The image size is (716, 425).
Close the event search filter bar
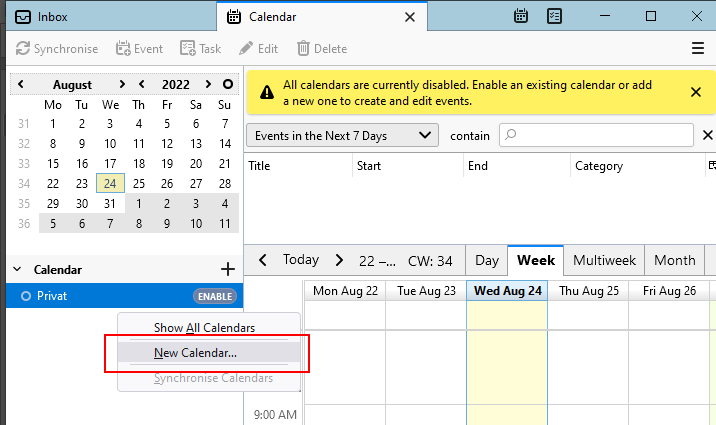708,135
